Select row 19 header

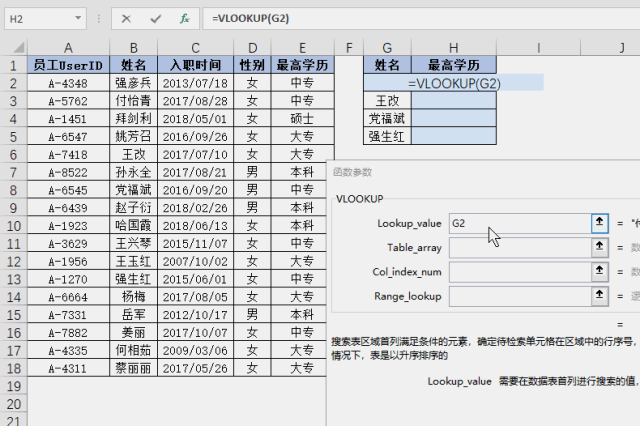pyautogui.click(x=13, y=386)
